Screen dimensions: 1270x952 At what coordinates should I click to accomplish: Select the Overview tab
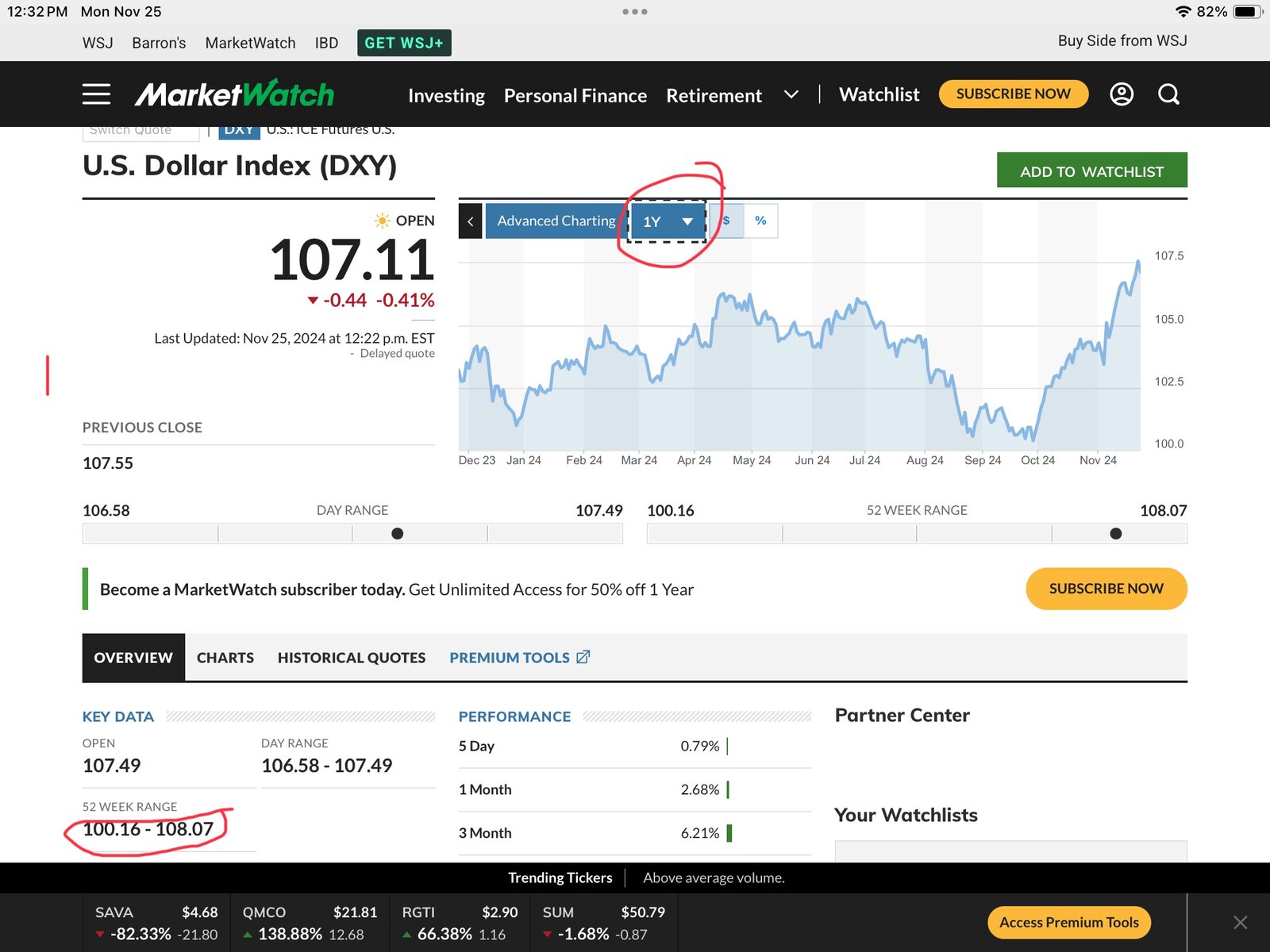click(x=133, y=657)
